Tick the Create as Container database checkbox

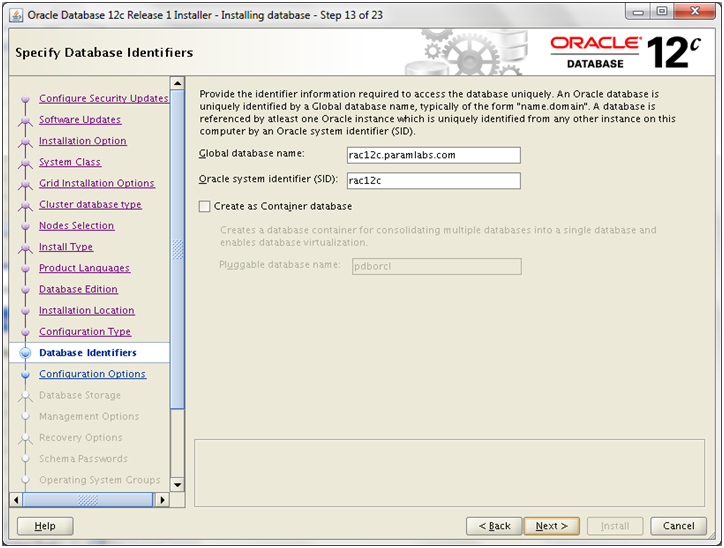(x=205, y=206)
